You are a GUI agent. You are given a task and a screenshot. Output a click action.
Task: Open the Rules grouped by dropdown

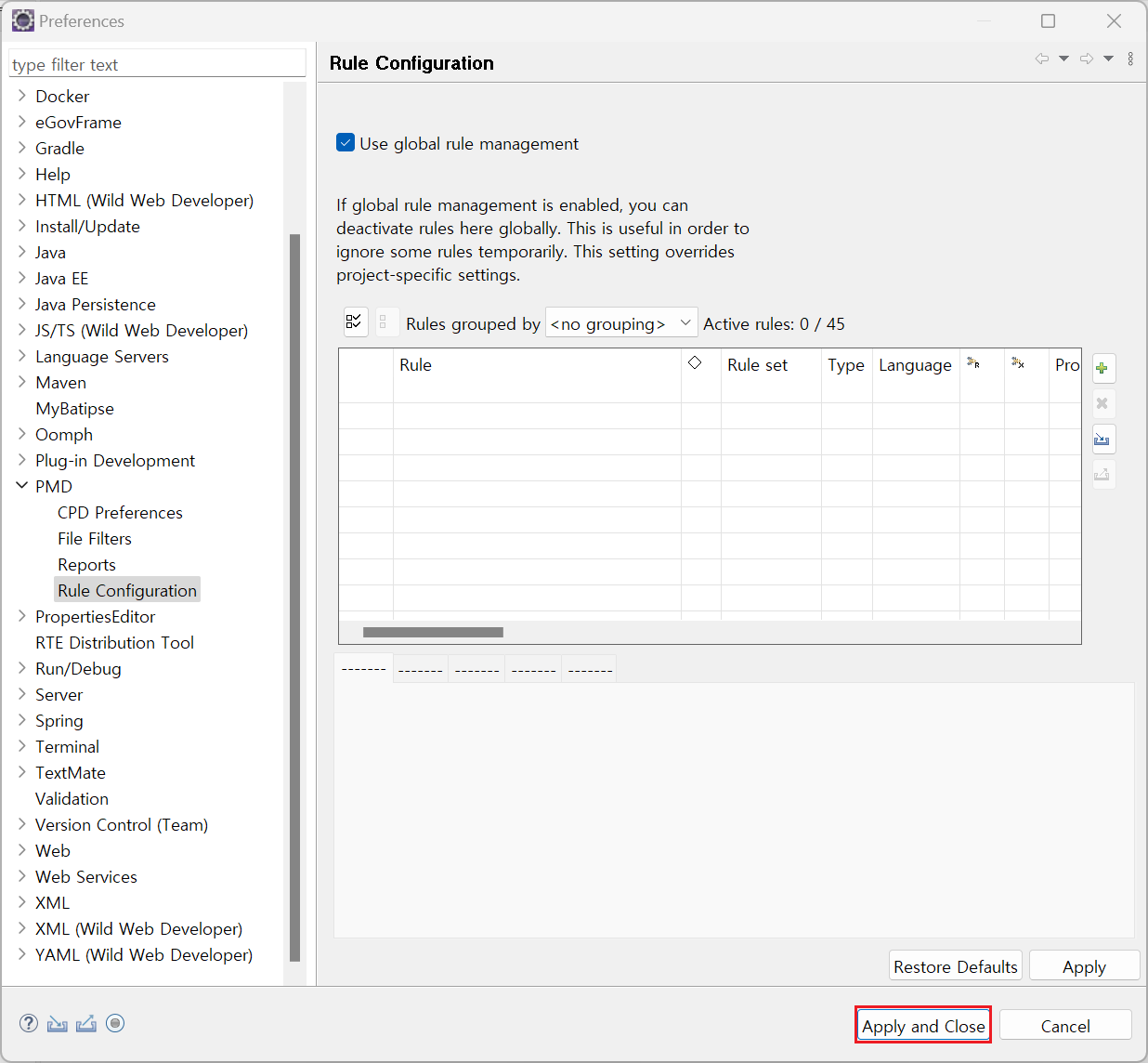pyautogui.click(x=620, y=323)
